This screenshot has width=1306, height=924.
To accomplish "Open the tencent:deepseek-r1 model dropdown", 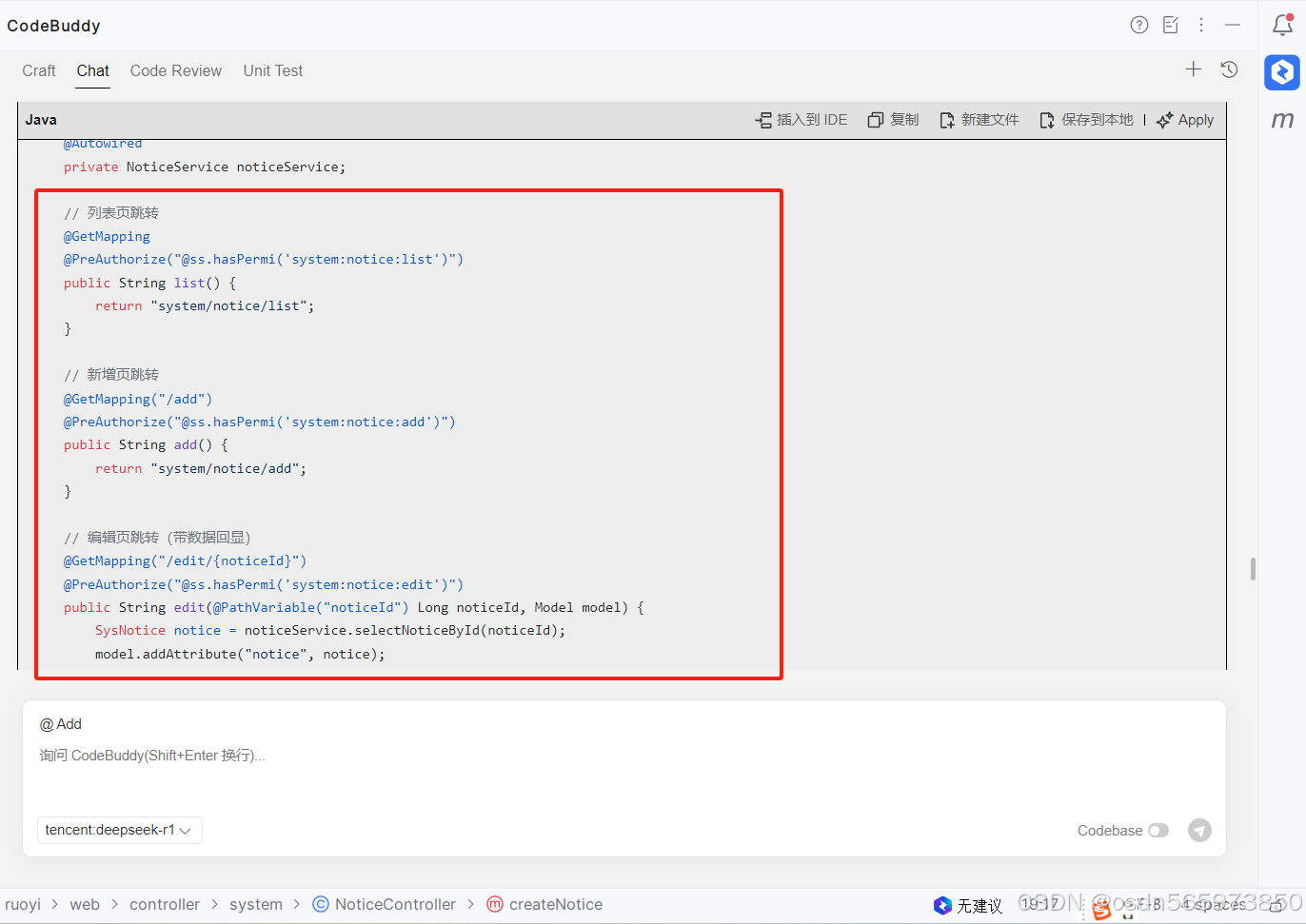I will click(x=120, y=830).
